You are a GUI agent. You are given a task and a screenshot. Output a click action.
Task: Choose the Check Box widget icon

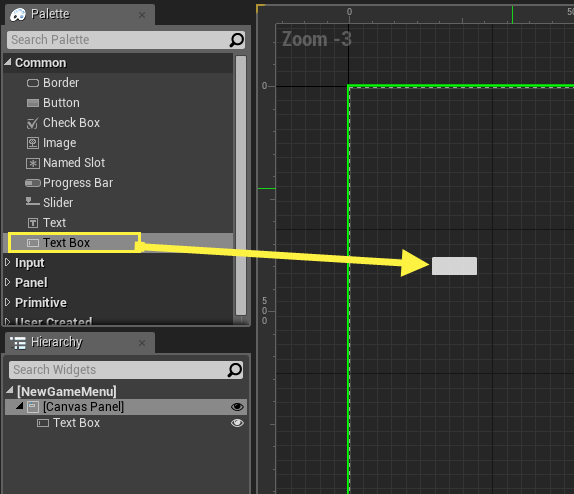coord(33,123)
